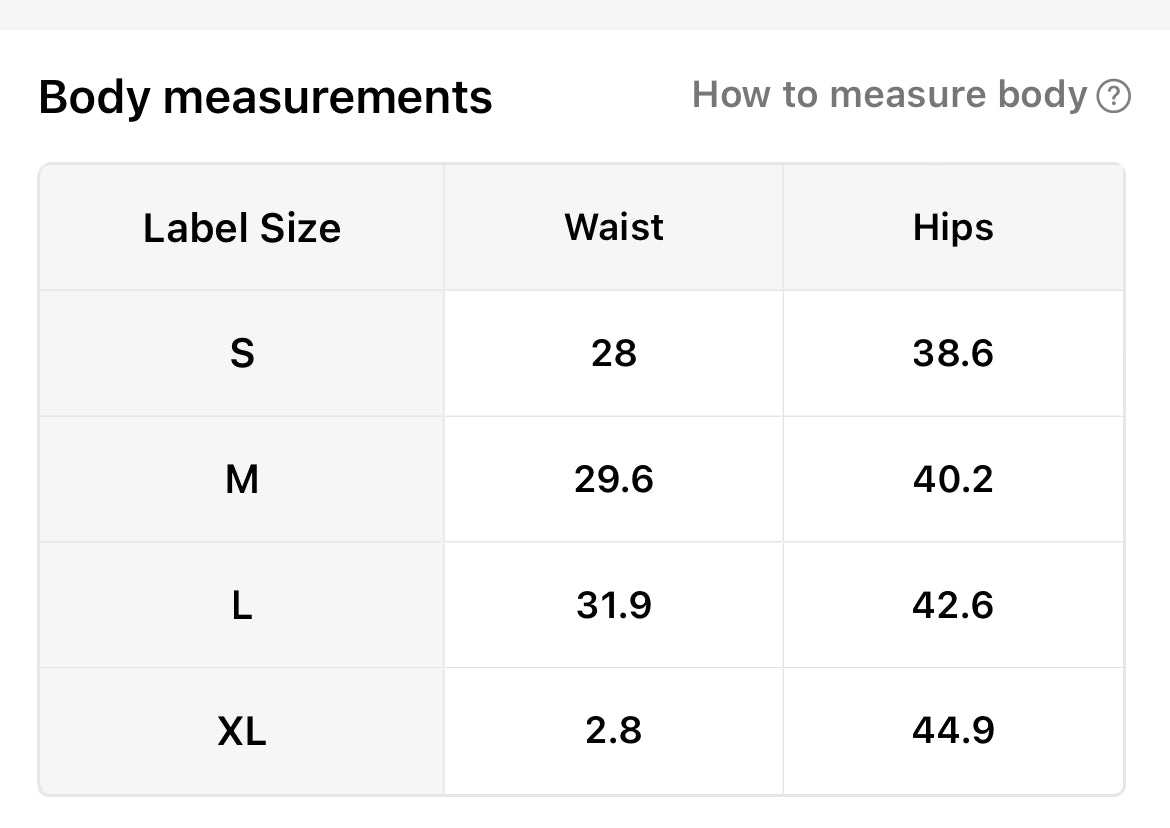Click the hips value 40.2
1170x828 pixels.
click(x=953, y=479)
